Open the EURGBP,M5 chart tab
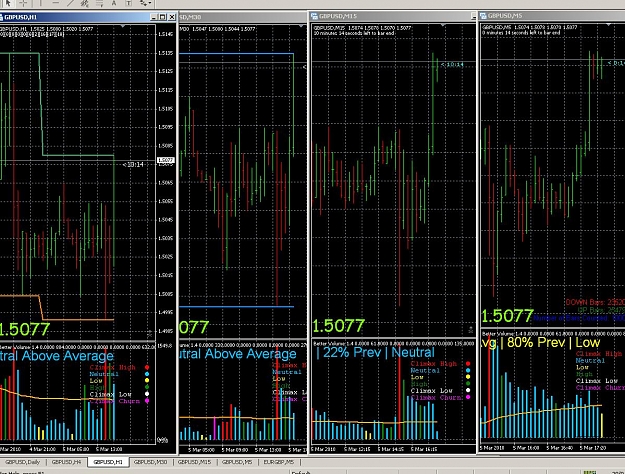The image size is (625, 474). pos(279,462)
